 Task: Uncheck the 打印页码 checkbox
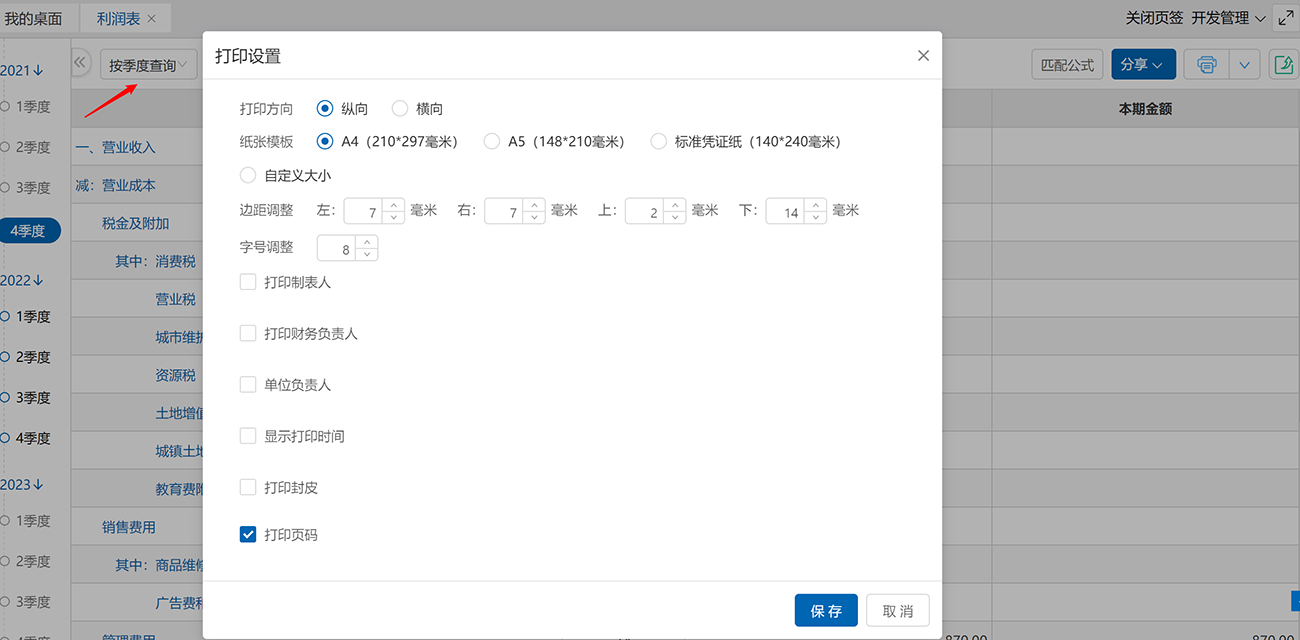[x=248, y=535]
